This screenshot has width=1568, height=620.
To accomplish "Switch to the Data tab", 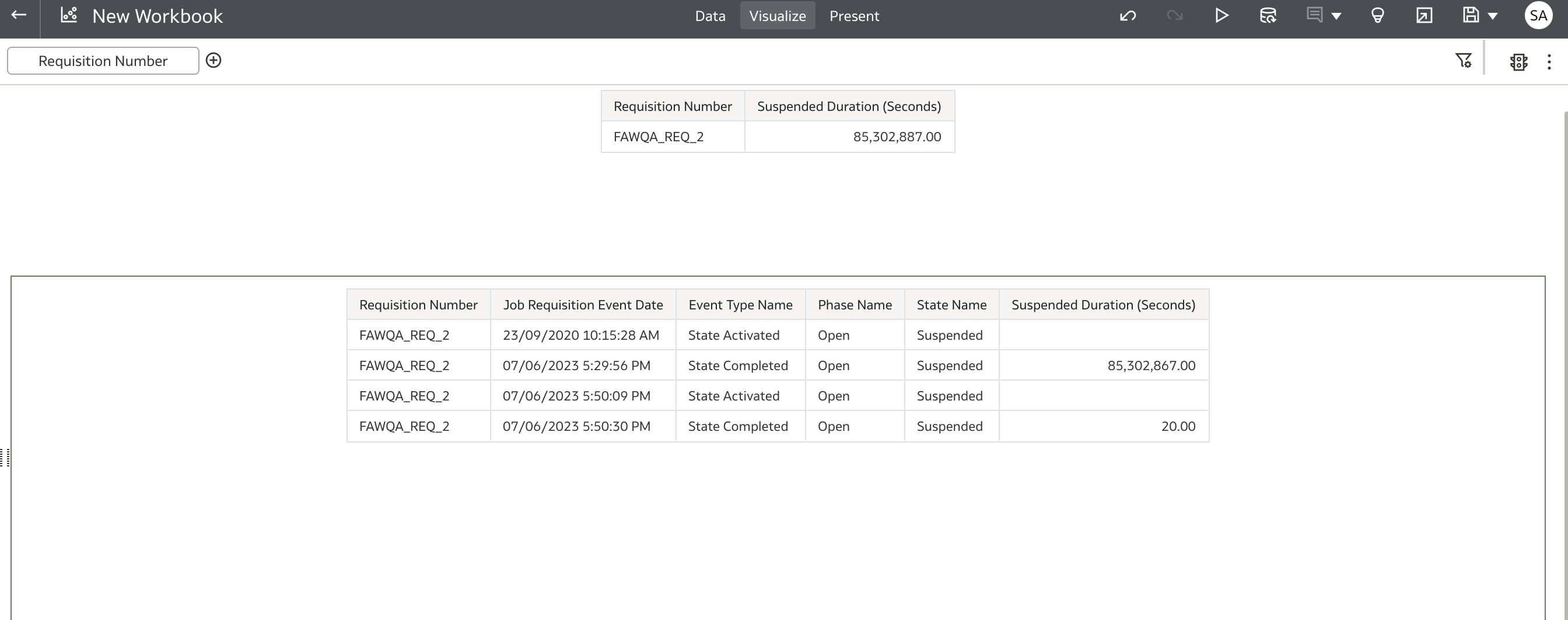I will pyautogui.click(x=710, y=16).
